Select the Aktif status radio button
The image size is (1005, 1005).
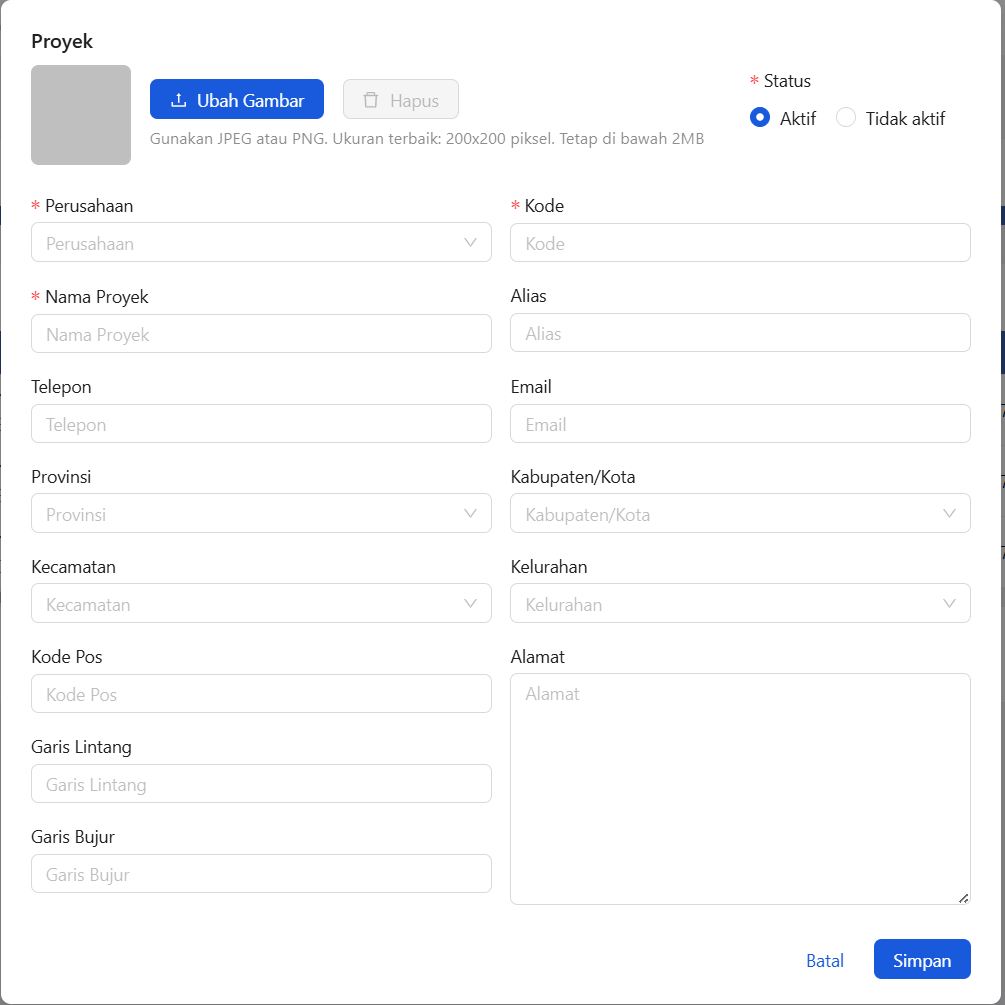[x=760, y=118]
